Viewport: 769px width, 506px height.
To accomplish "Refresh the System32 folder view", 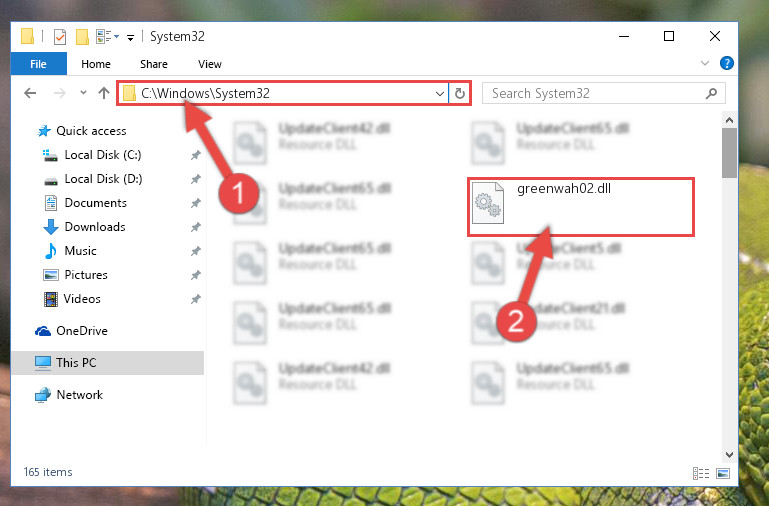I will tap(460, 93).
